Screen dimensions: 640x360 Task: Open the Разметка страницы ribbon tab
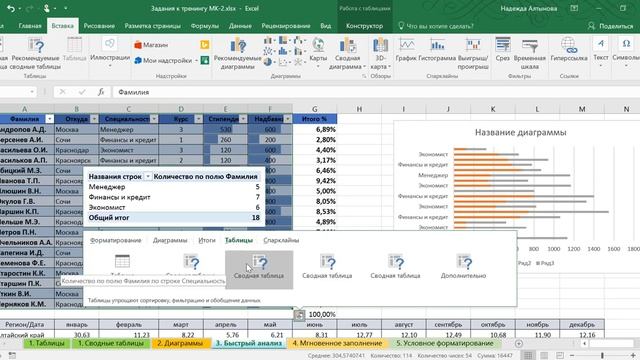tap(153, 26)
